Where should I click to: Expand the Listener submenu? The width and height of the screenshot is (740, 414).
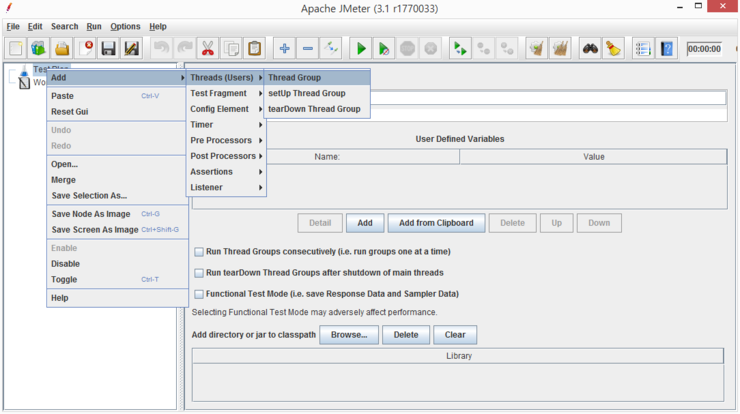coord(226,187)
